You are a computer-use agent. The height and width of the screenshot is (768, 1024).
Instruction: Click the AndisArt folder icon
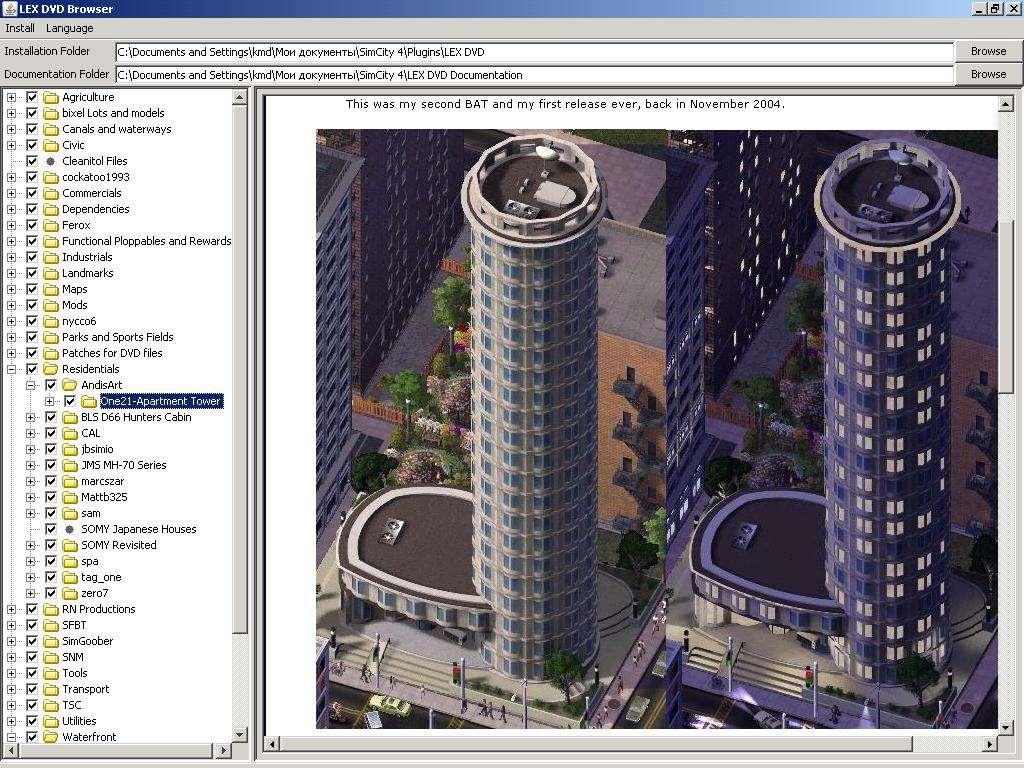click(70, 385)
